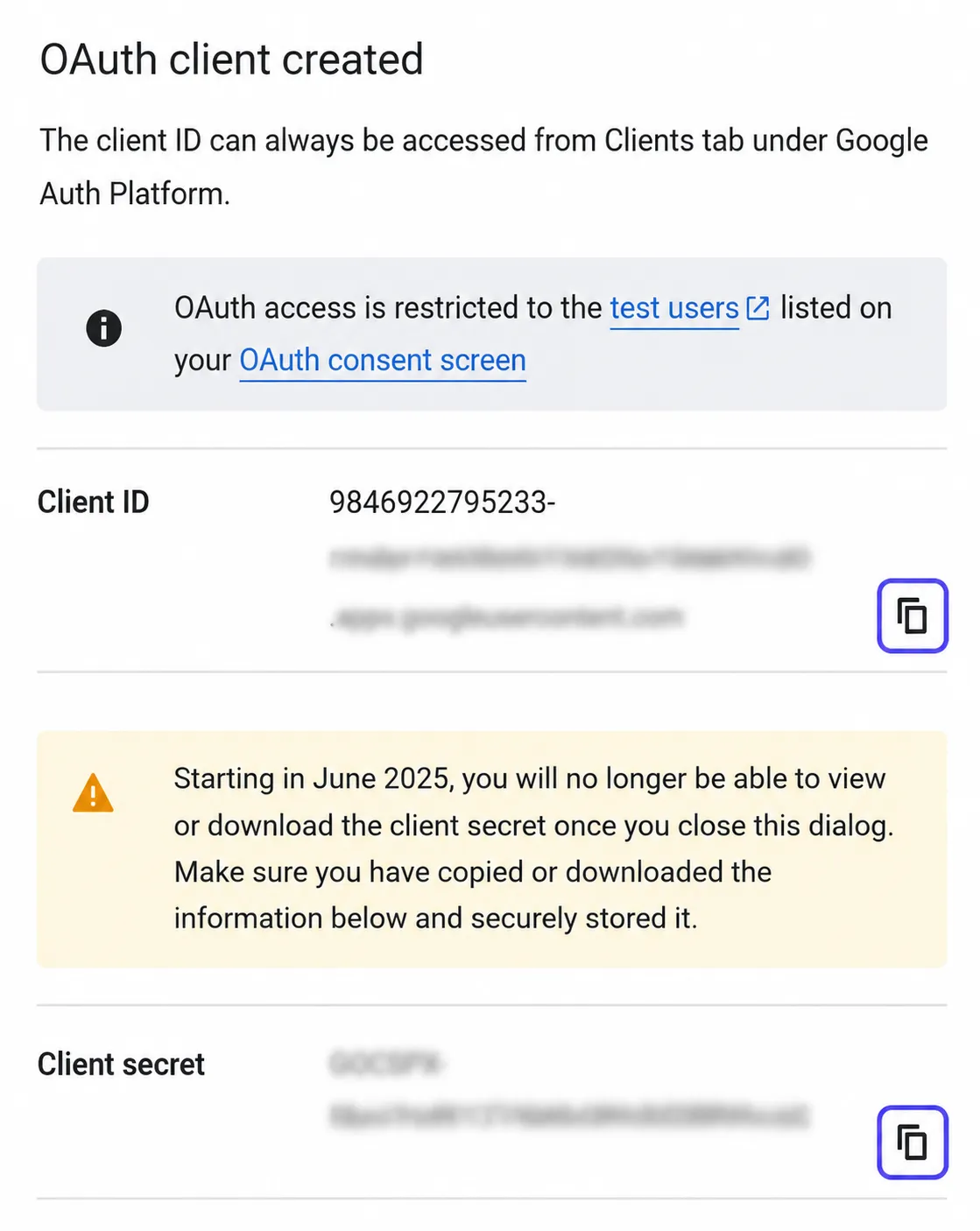Open the OAuth consent screen link

(x=383, y=361)
